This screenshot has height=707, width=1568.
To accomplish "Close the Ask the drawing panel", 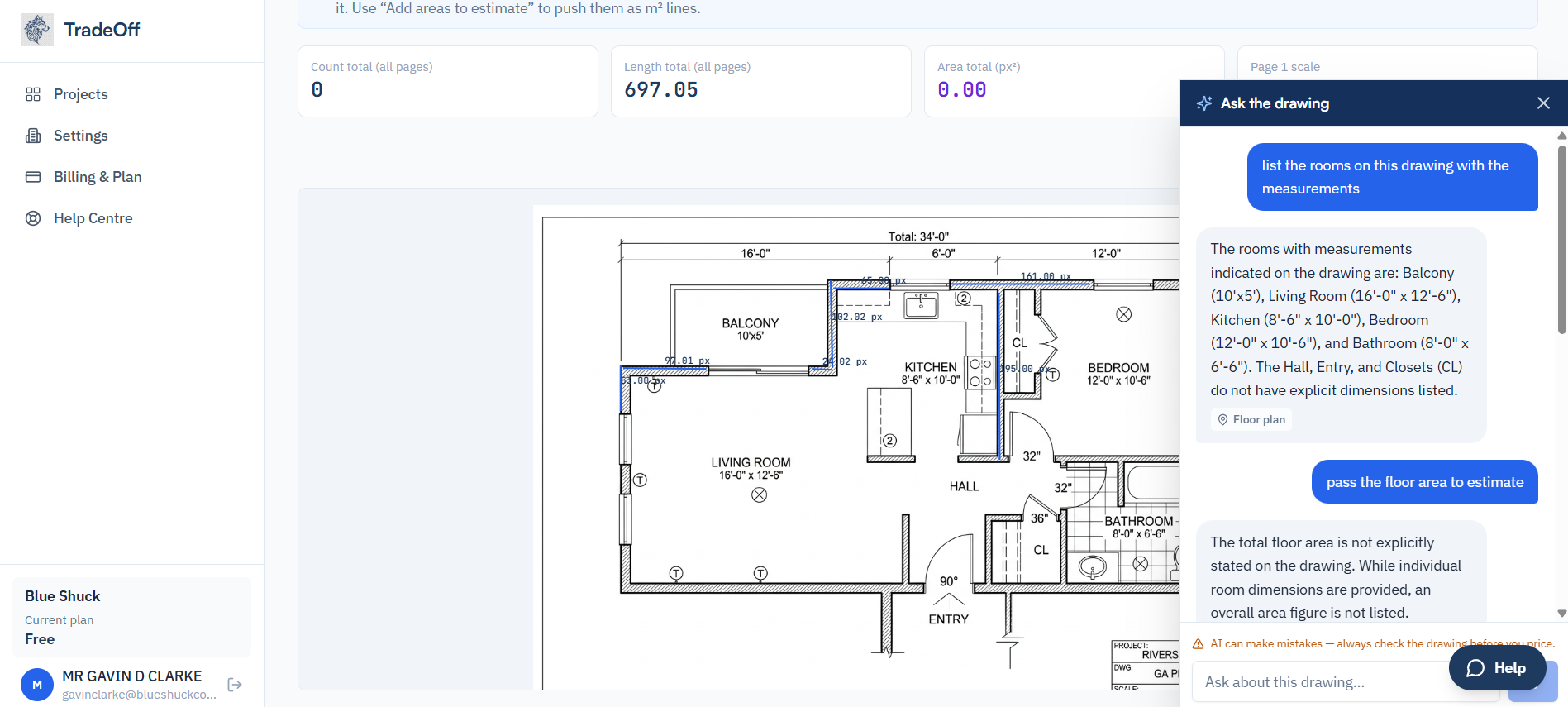I will pyautogui.click(x=1543, y=103).
